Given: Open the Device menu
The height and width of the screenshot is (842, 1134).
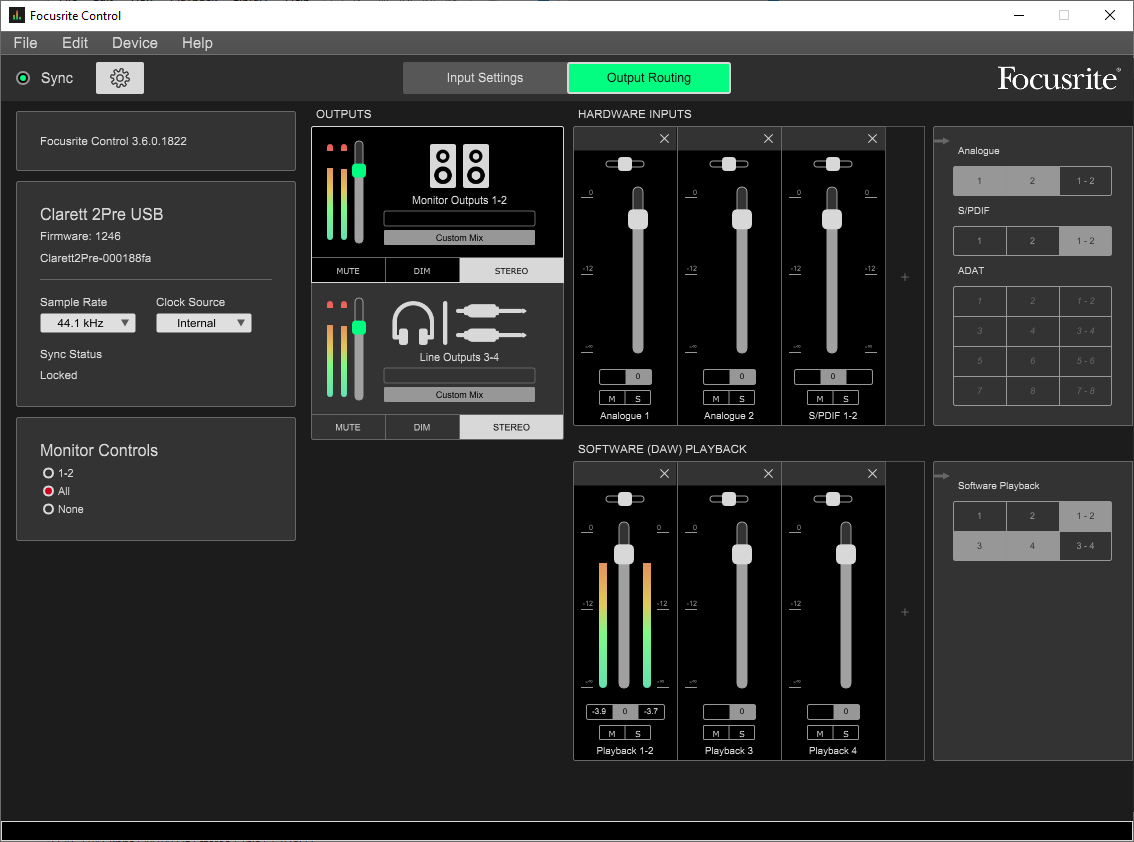Looking at the screenshot, I should (135, 43).
